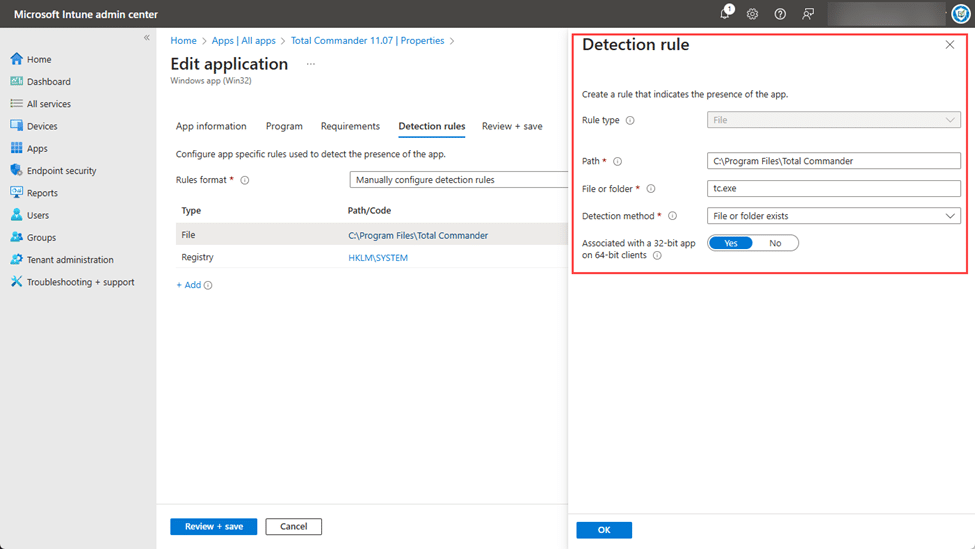This screenshot has height=549, width=975.
Task: Switch to the Program tab
Action: (x=284, y=126)
